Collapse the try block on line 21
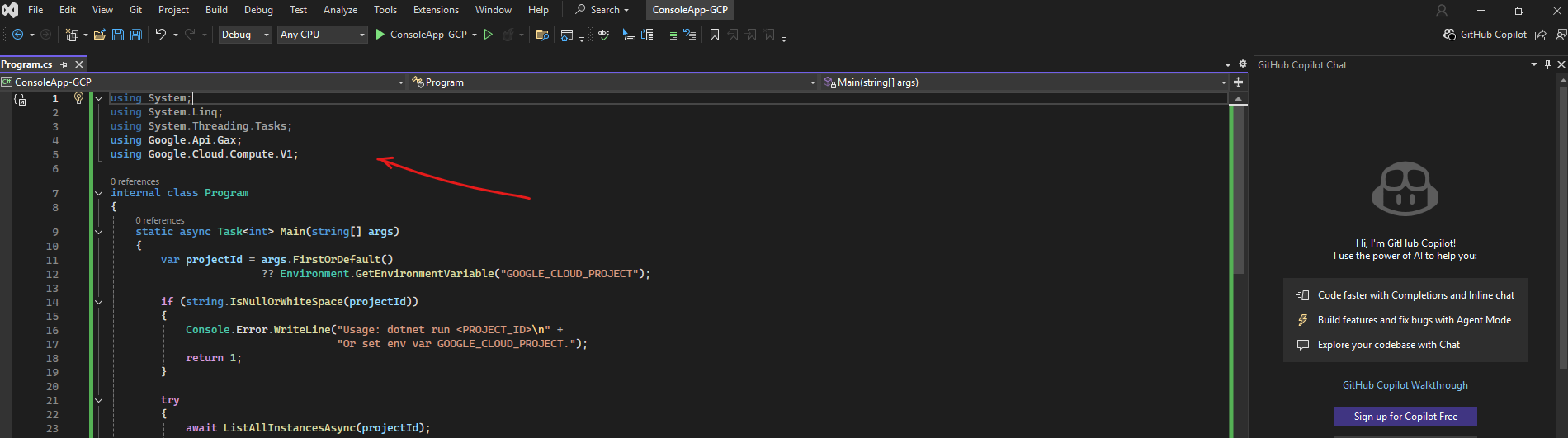The height and width of the screenshot is (438, 1568). tap(99, 400)
